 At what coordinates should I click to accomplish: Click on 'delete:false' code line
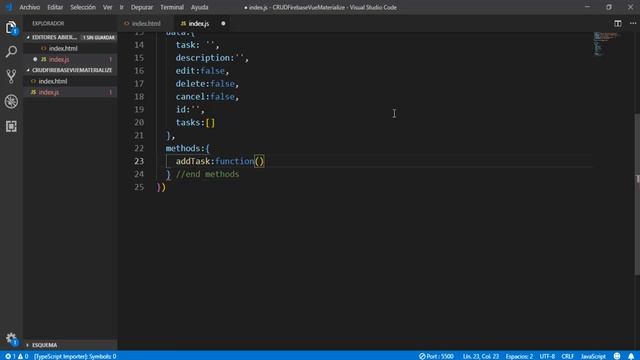[x=207, y=84]
